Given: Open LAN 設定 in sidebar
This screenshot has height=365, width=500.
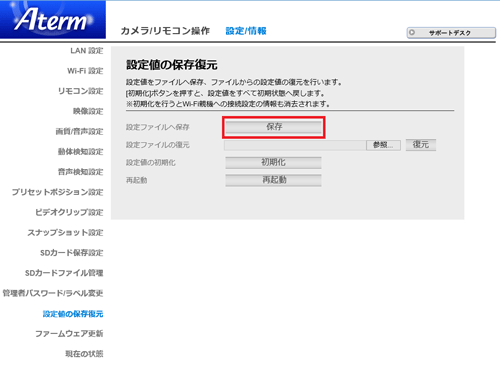Looking at the screenshot, I should click(x=87, y=51).
